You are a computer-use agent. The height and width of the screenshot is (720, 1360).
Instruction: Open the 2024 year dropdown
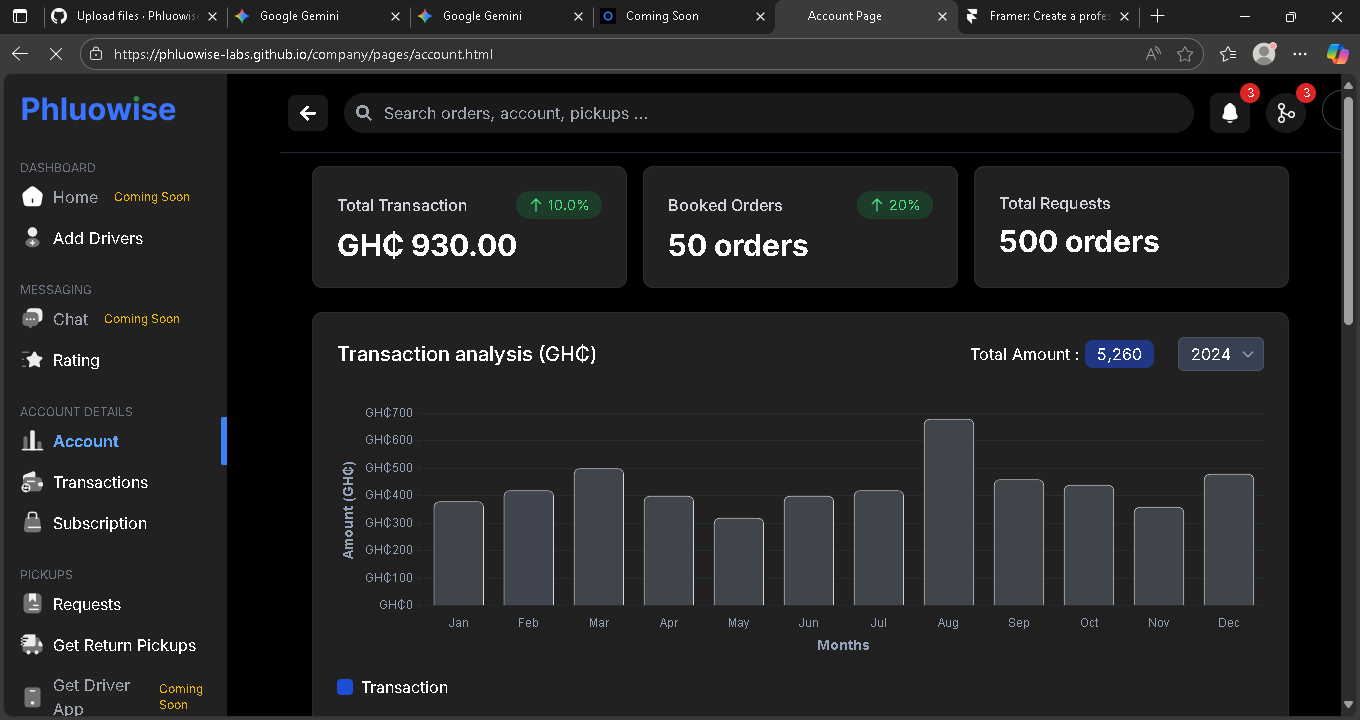tap(1220, 354)
